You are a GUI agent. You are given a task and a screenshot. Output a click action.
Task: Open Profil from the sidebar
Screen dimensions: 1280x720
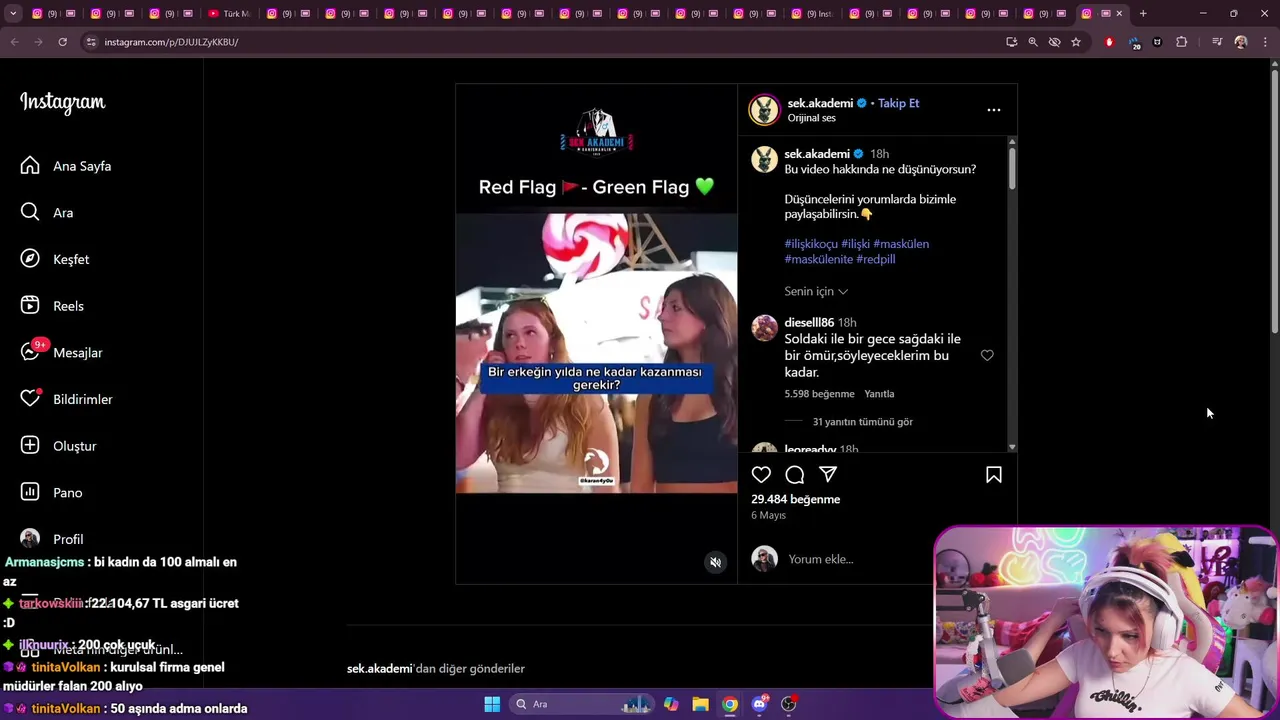click(x=52, y=539)
